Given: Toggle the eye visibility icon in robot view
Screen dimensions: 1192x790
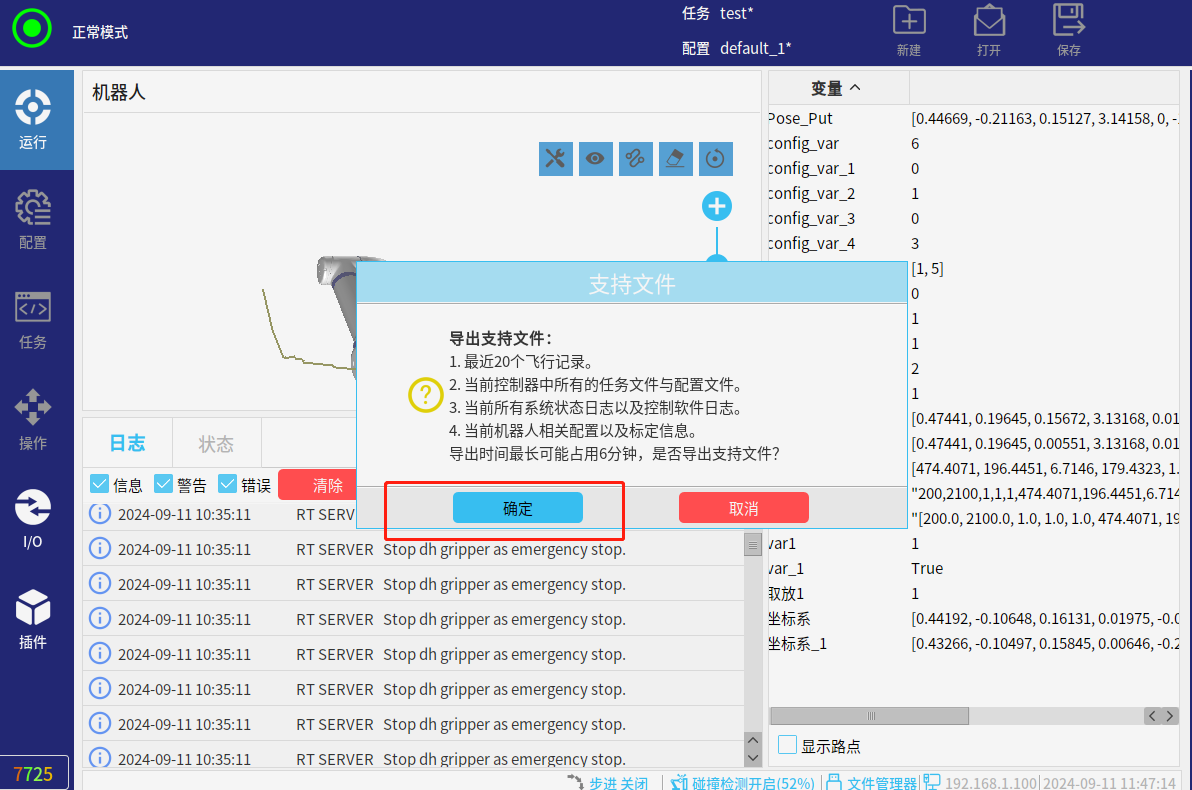Looking at the screenshot, I should tap(596, 158).
